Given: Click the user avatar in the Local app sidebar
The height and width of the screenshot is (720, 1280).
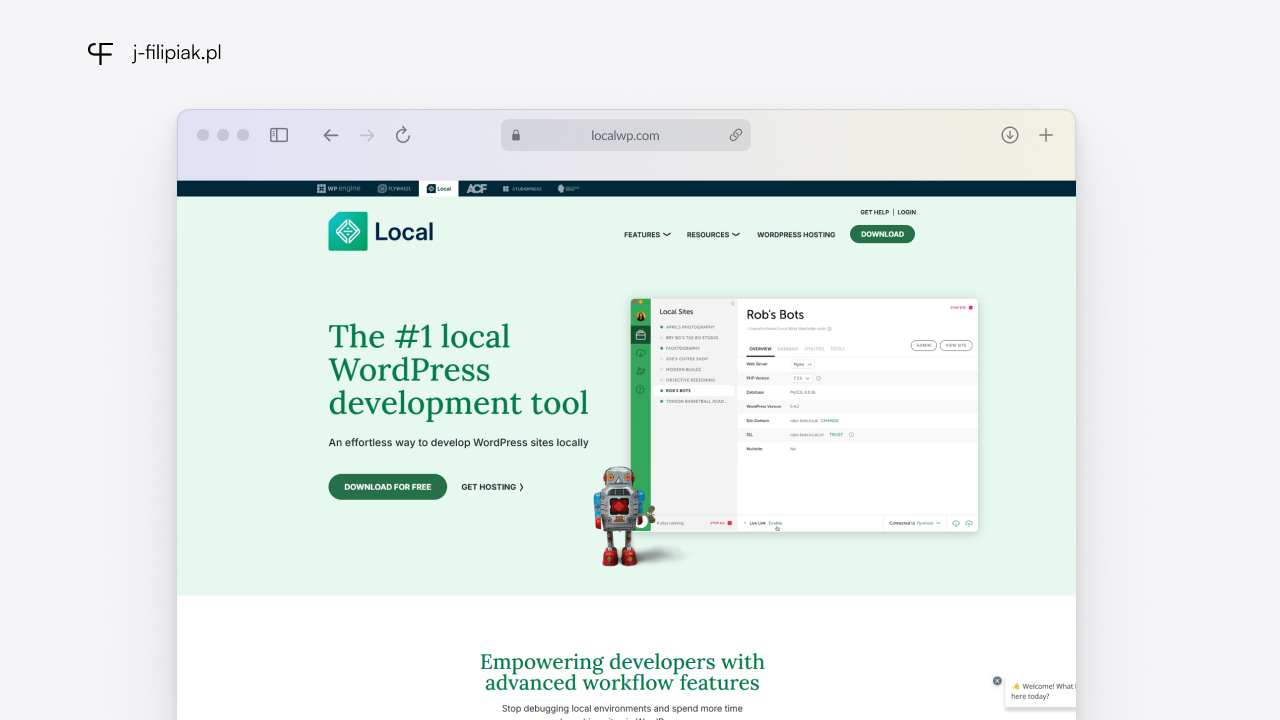Looking at the screenshot, I should click(x=641, y=316).
